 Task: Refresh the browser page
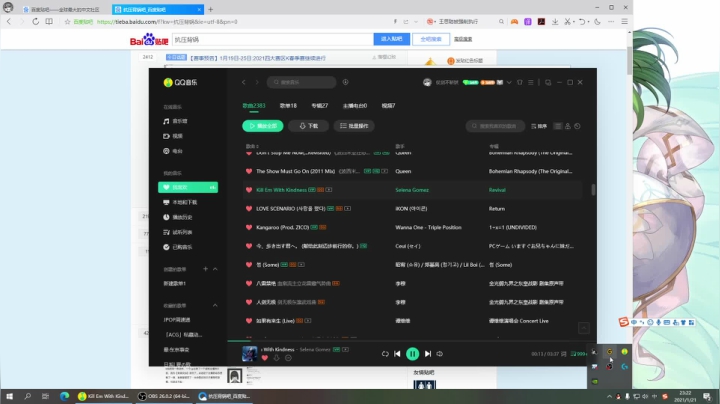[35, 22]
